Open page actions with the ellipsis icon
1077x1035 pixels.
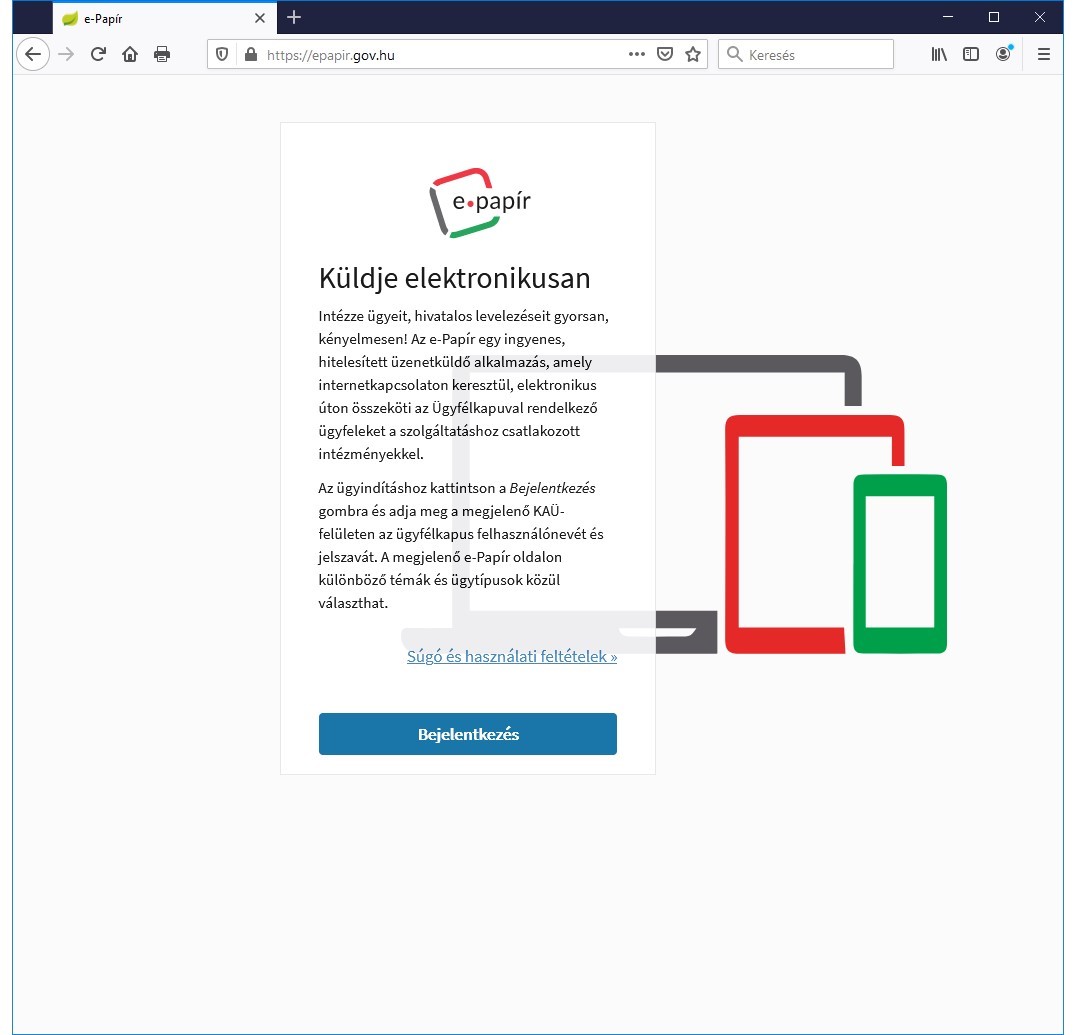636,54
